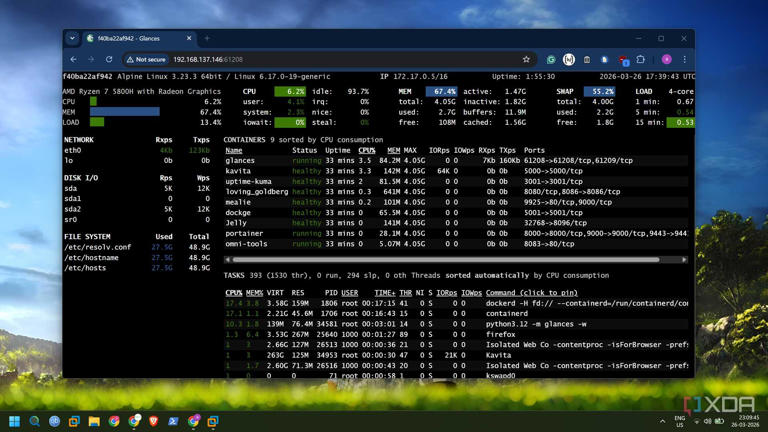Image resolution: width=768 pixels, height=432 pixels.
Task: Click the Windows Start button
Action: tap(15, 421)
